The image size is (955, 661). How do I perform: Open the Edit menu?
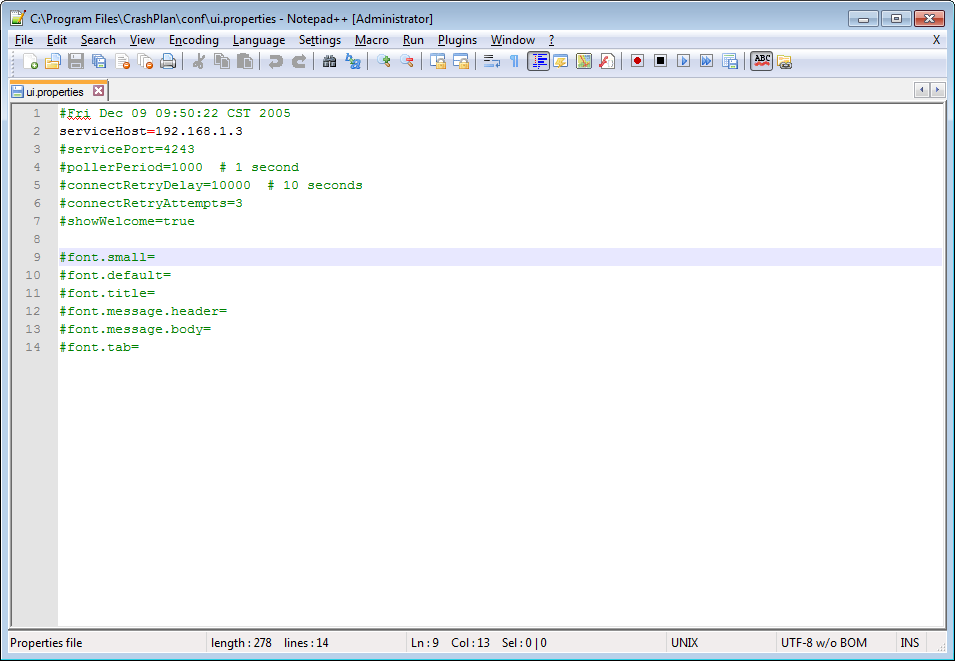(x=57, y=40)
